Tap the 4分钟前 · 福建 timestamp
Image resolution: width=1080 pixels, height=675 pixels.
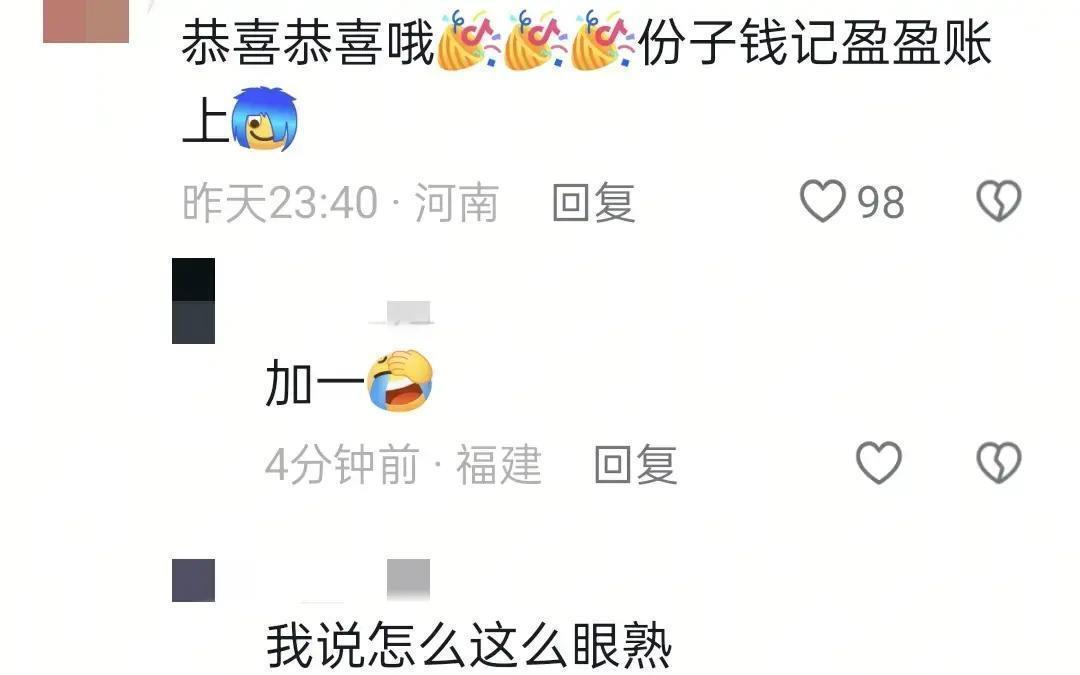(x=403, y=464)
